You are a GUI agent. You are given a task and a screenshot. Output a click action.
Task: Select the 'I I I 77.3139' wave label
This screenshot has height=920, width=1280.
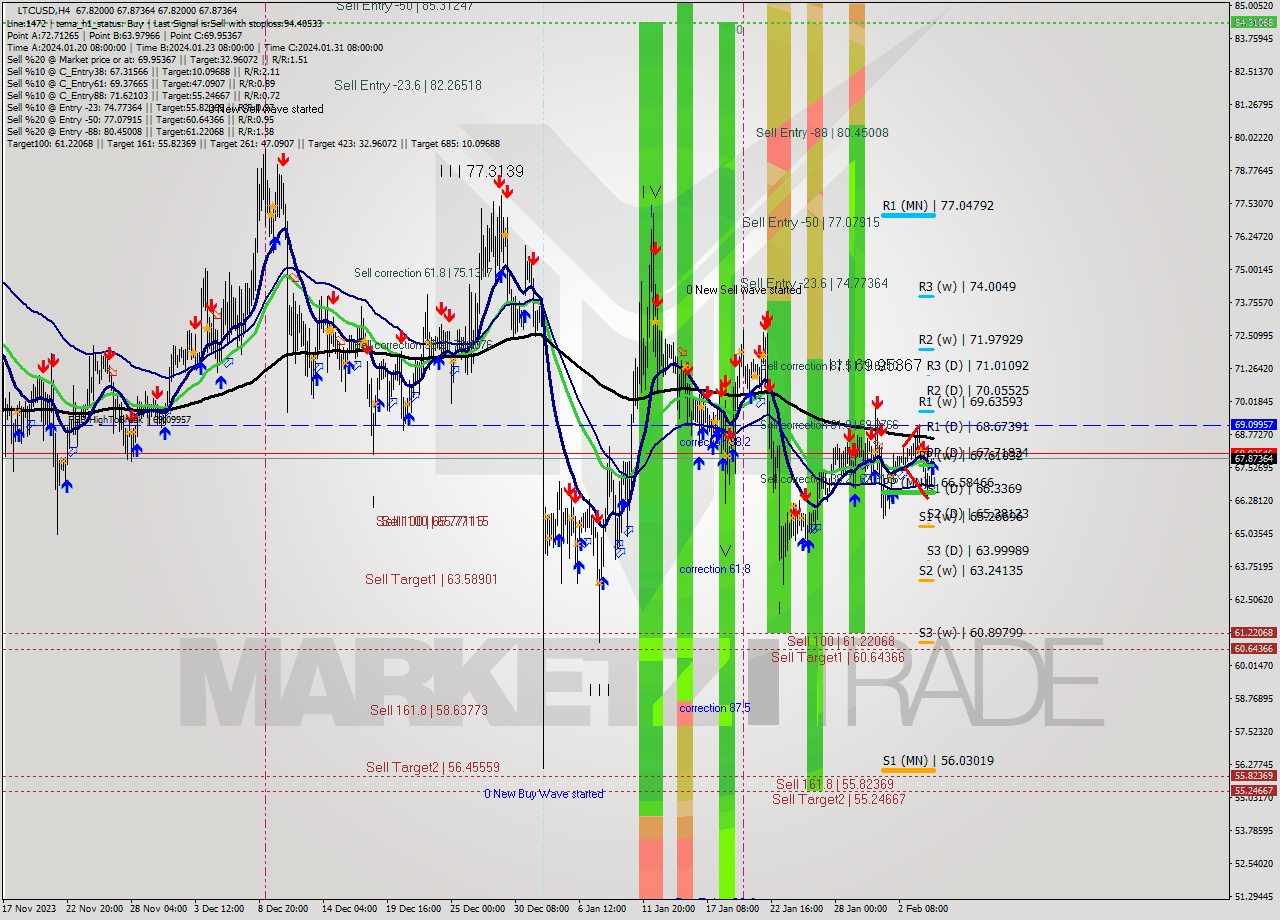coord(482,172)
